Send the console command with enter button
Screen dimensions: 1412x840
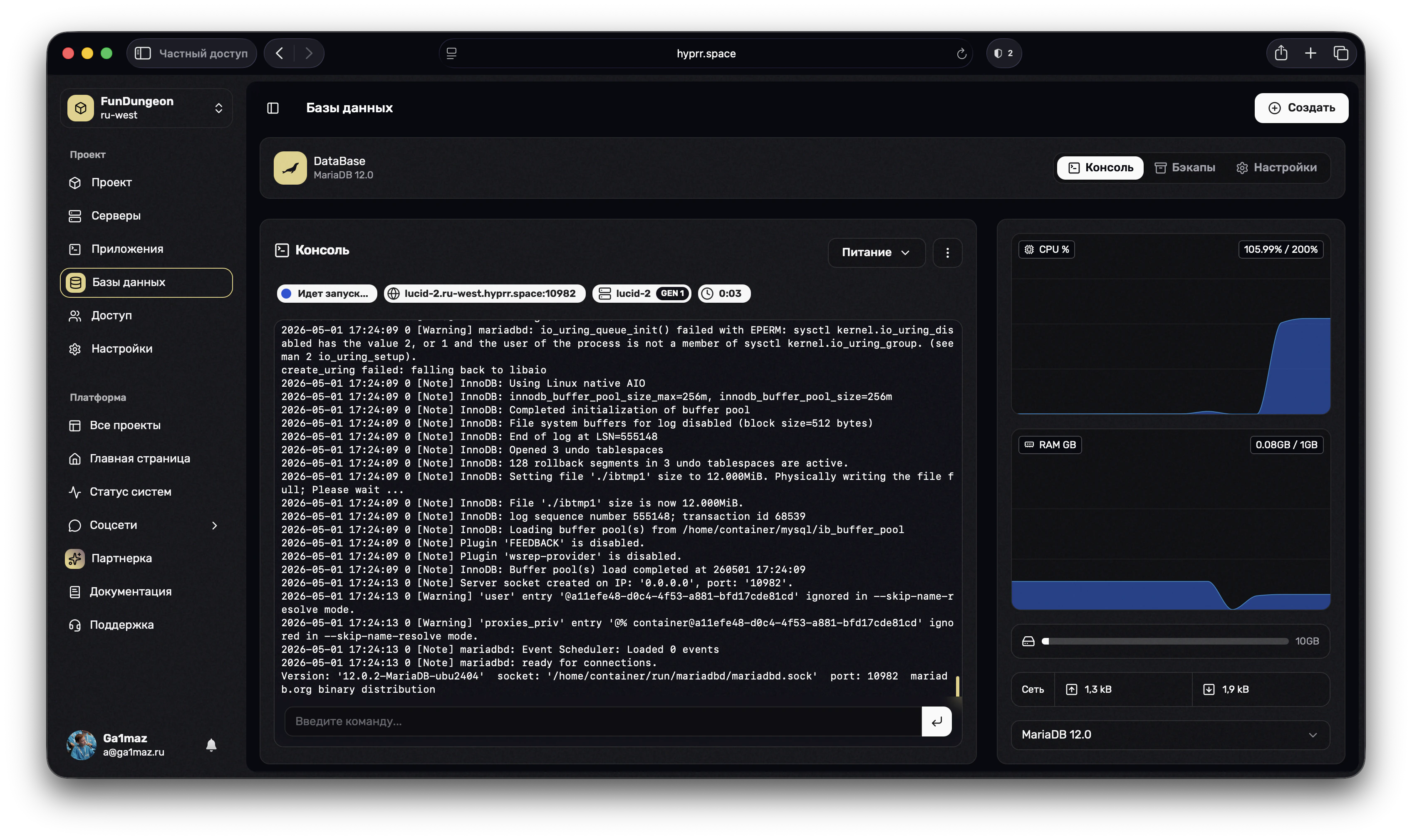point(936,721)
